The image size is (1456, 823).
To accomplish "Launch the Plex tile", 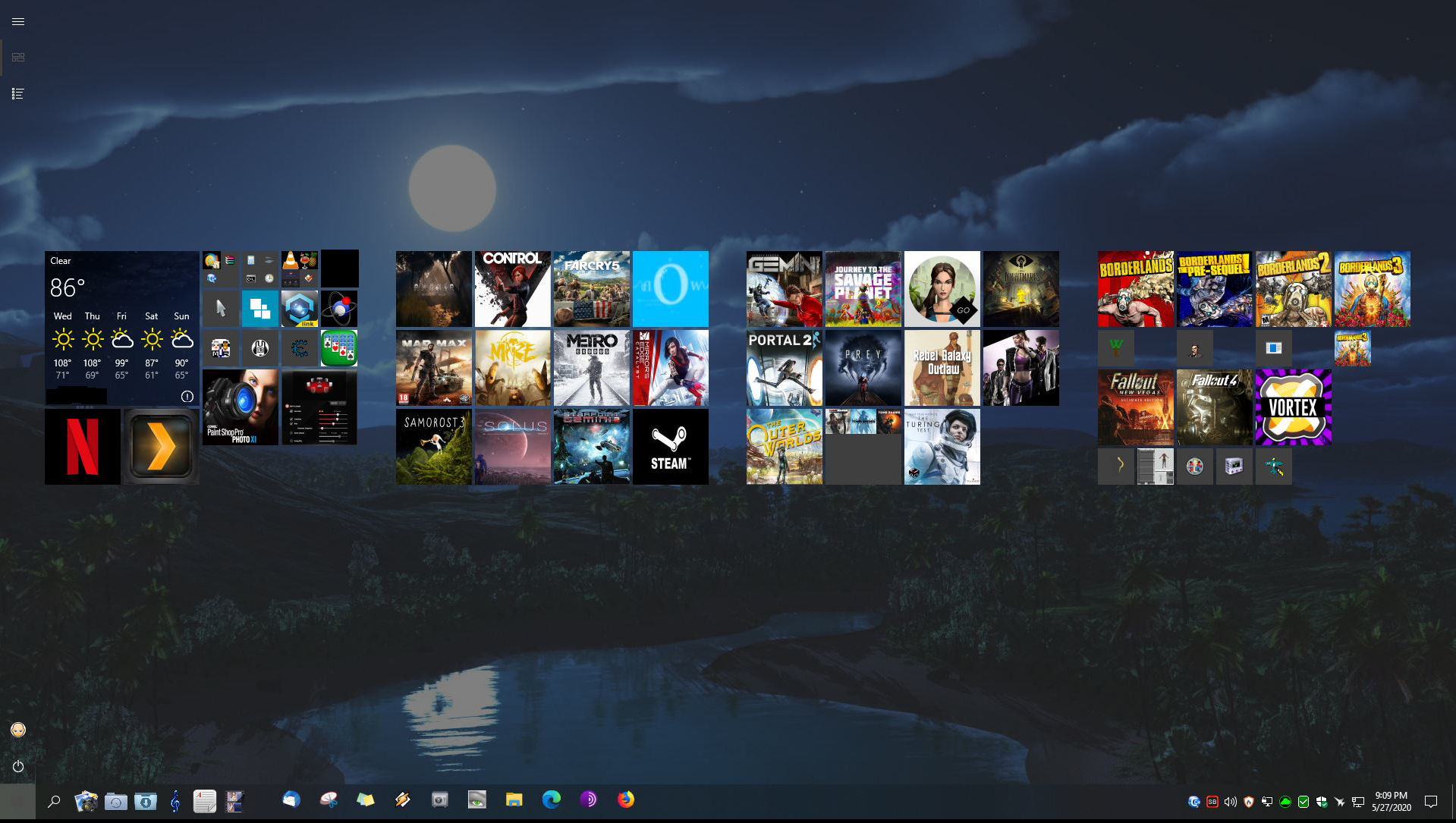I will point(162,447).
